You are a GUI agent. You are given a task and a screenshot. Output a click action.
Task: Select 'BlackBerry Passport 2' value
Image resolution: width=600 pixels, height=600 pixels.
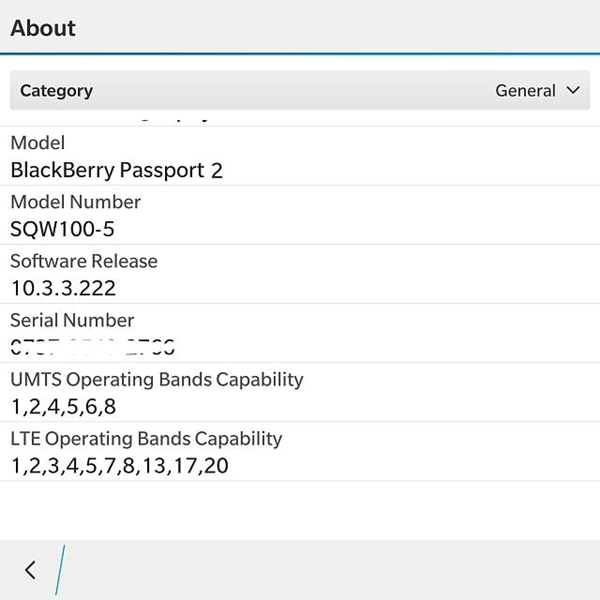pyautogui.click(x=116, y=170)
